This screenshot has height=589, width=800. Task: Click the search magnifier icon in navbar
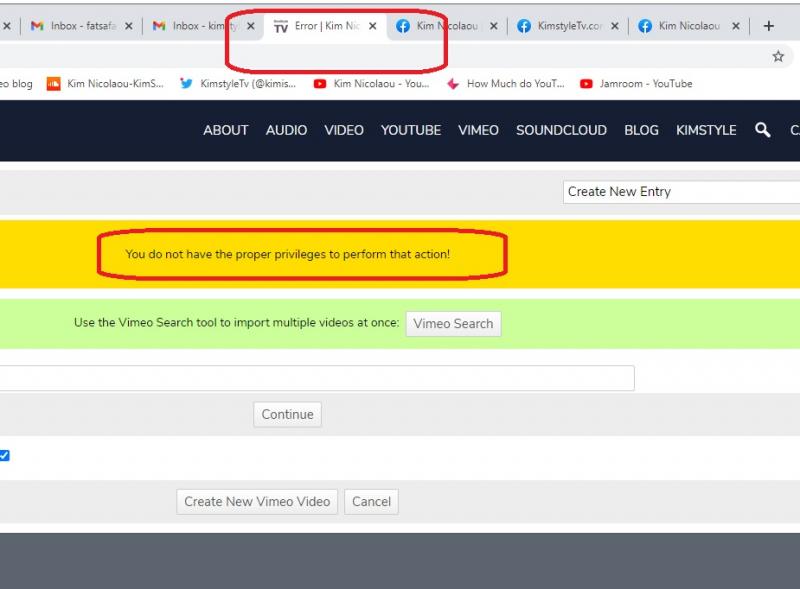tap(763, 130)
